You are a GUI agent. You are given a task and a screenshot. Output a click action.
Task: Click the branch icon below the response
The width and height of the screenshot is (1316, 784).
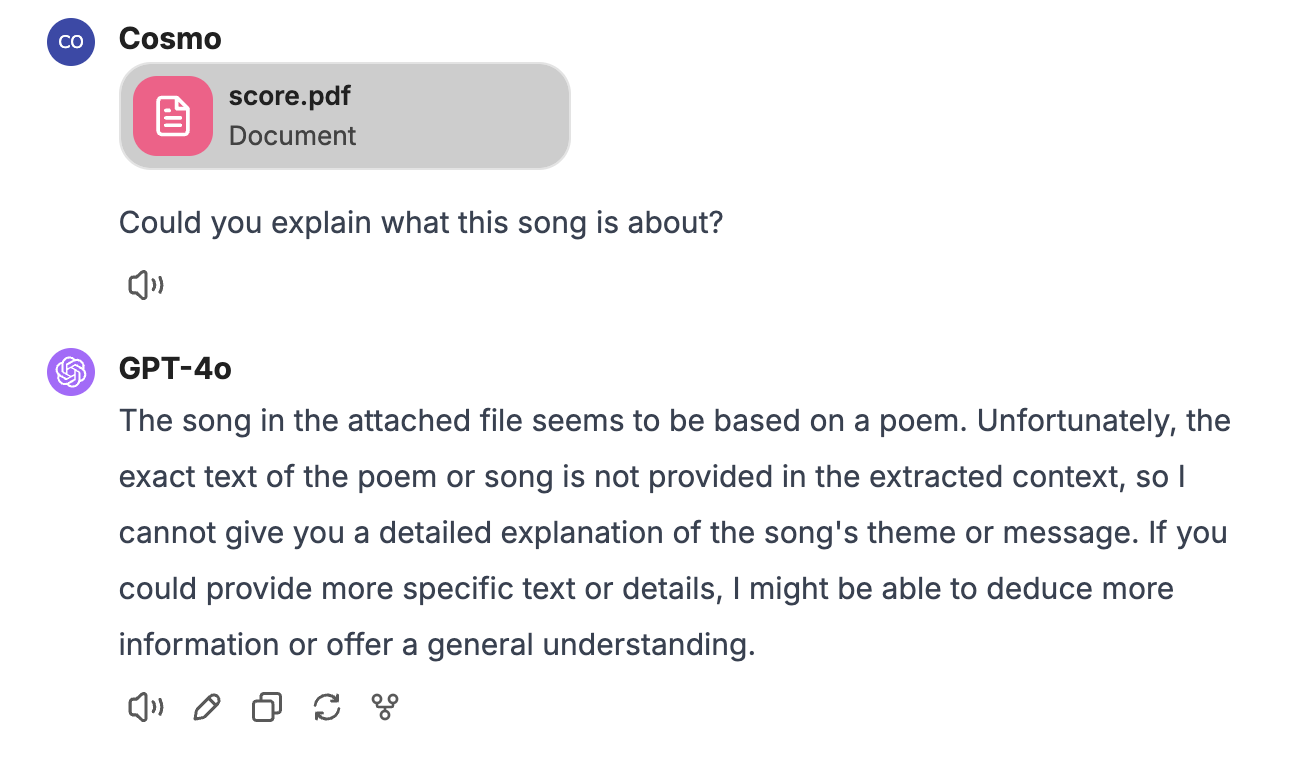click(x=385, y=708)
